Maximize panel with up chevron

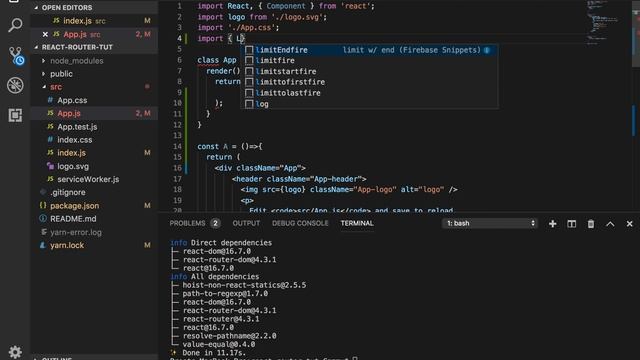610,224
